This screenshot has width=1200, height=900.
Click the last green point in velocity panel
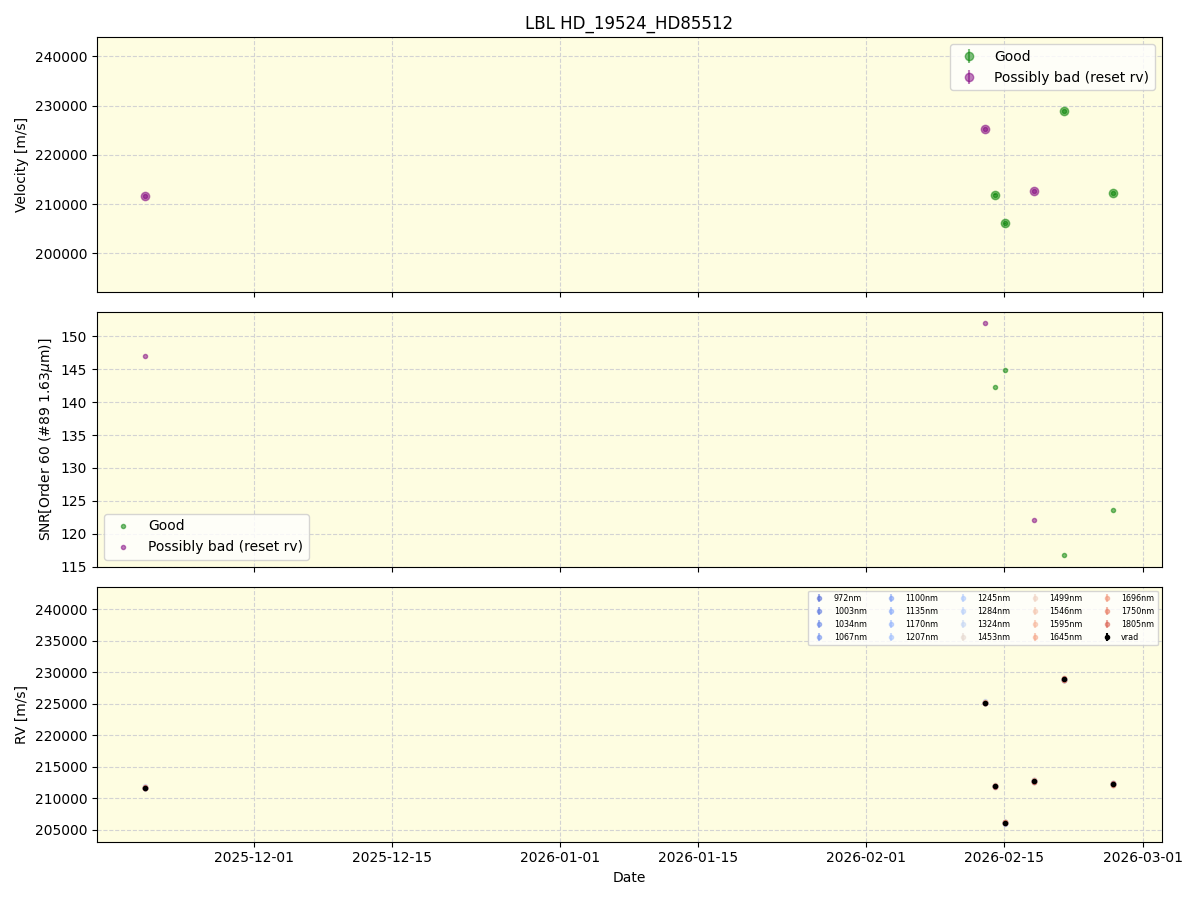tap(1113, 193)
